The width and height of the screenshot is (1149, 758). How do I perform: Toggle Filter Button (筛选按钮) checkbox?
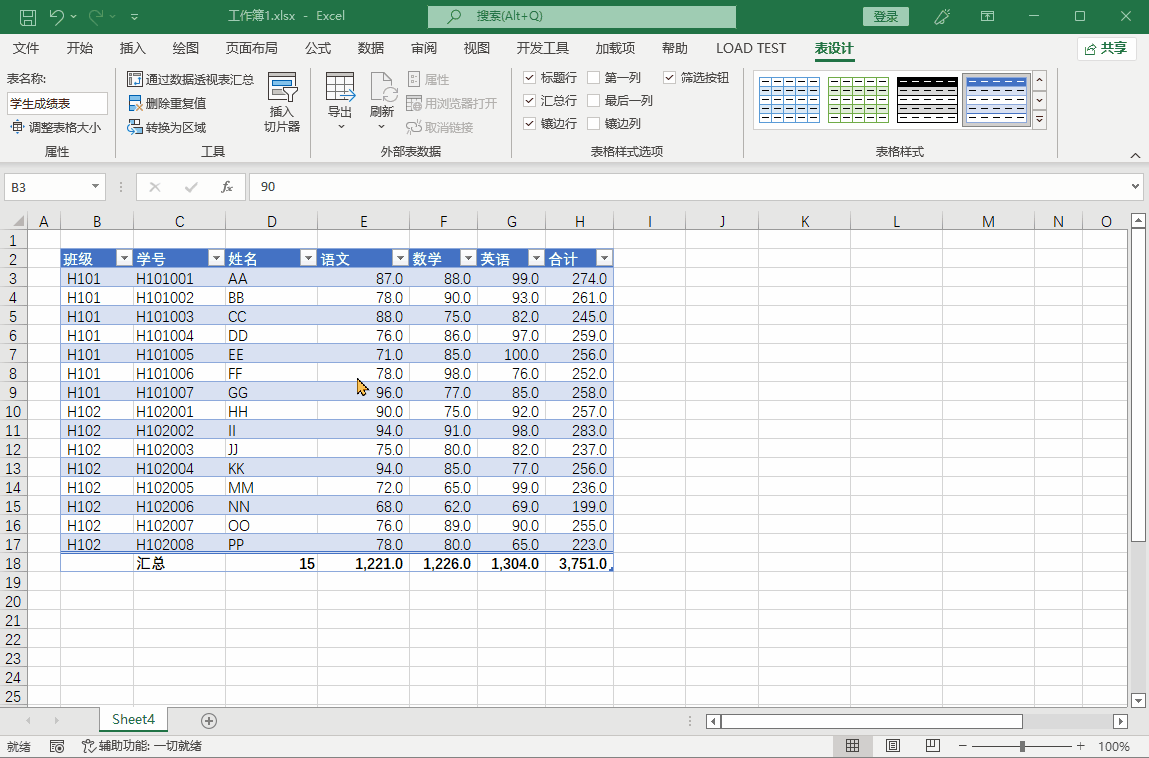[x=670, y=78]
